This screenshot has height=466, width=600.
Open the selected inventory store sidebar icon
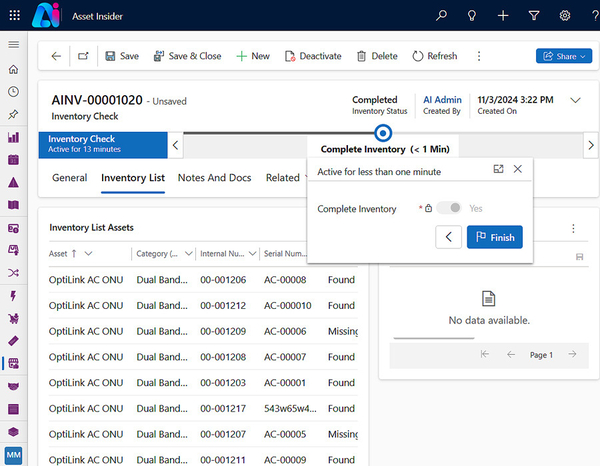[13, 363]
